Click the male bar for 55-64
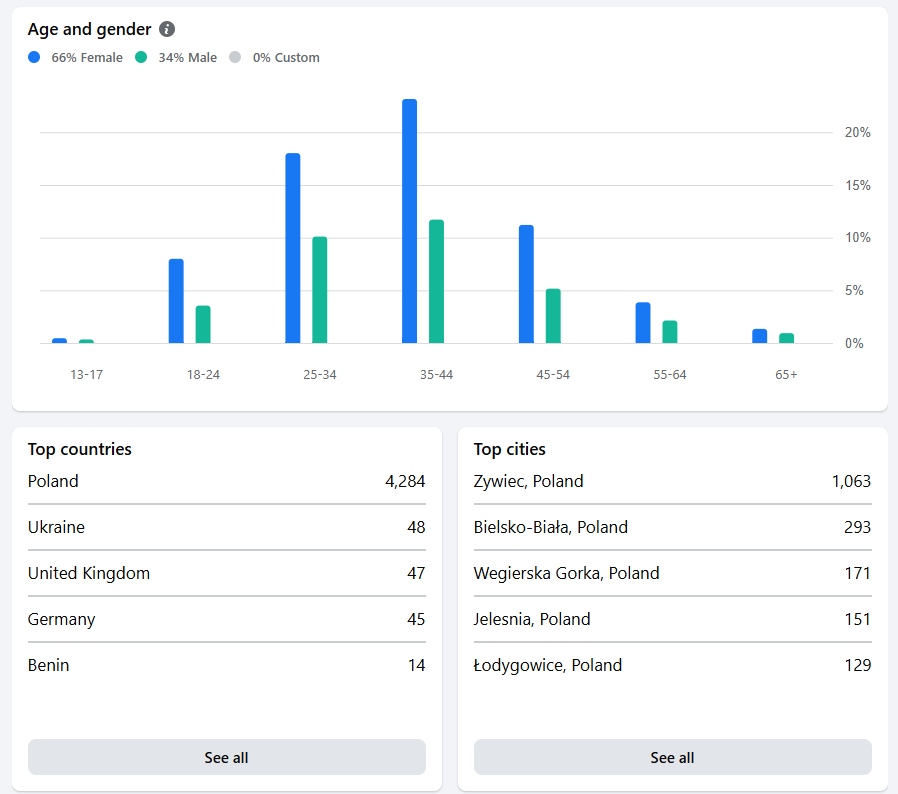The height and width of the screenshot is (794, 898). pos(670,332)
